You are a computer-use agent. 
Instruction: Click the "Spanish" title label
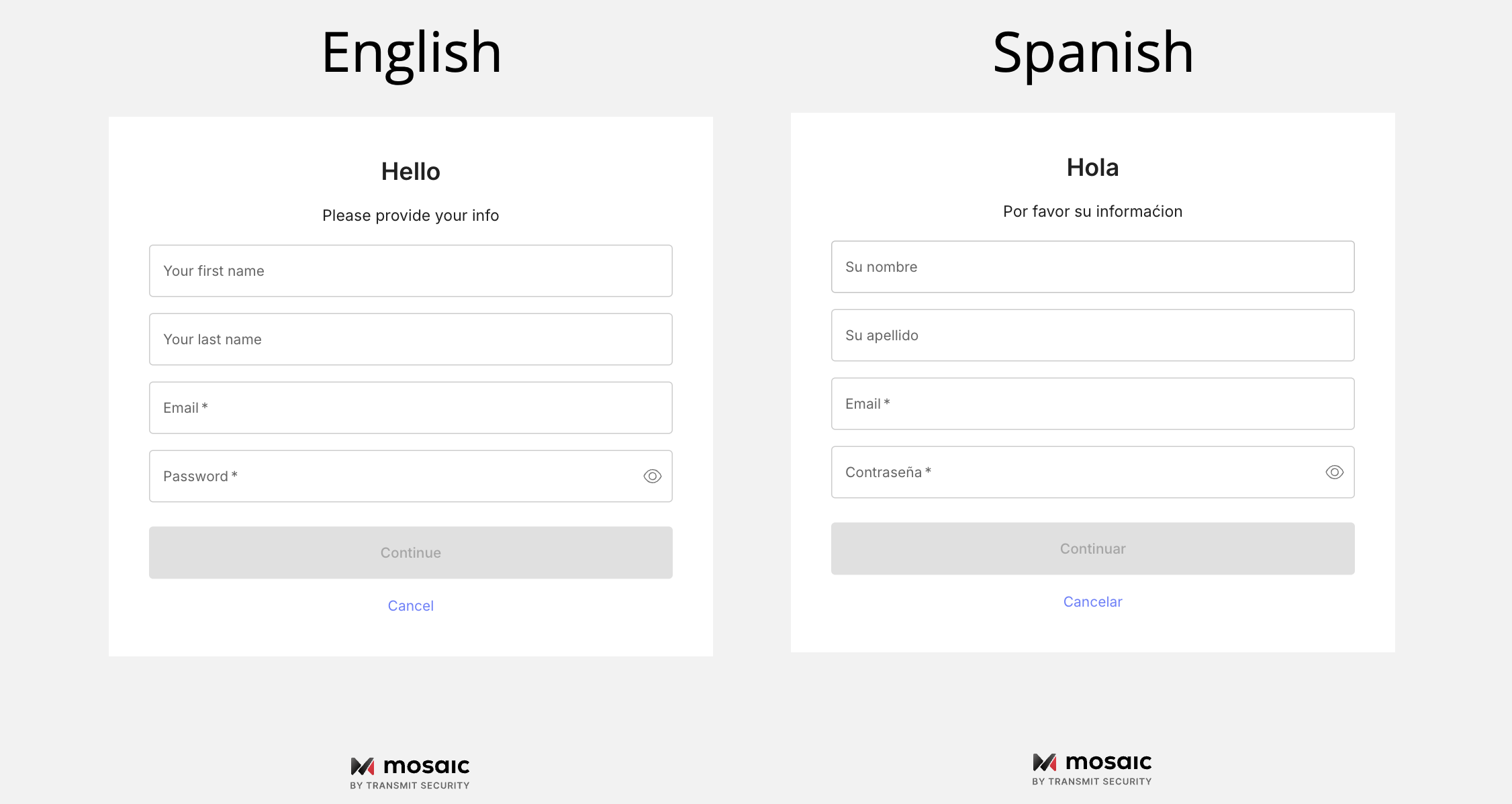1092,52
